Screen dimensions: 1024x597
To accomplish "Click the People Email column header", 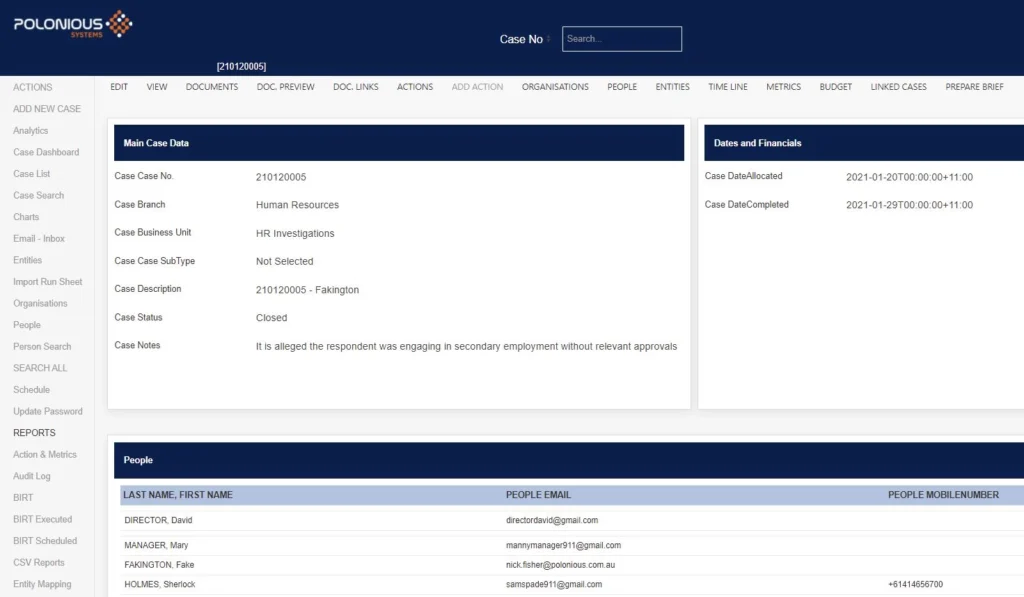I will [x=538, y=494].
